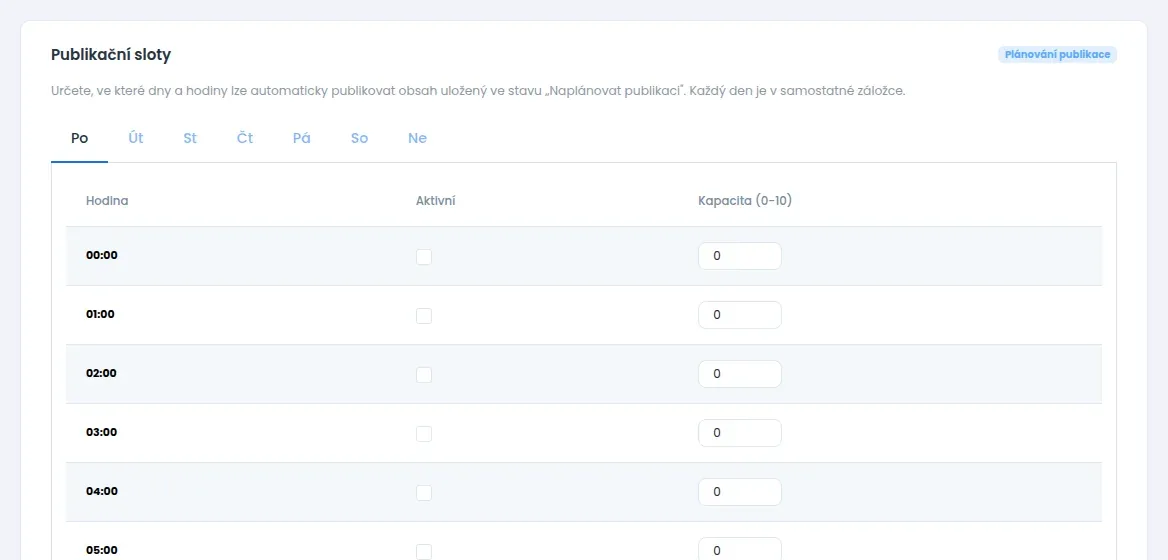This screenshot has width=1168, height=560.
Task: Select the 04:00 hour label
Action: coord(102,491)
